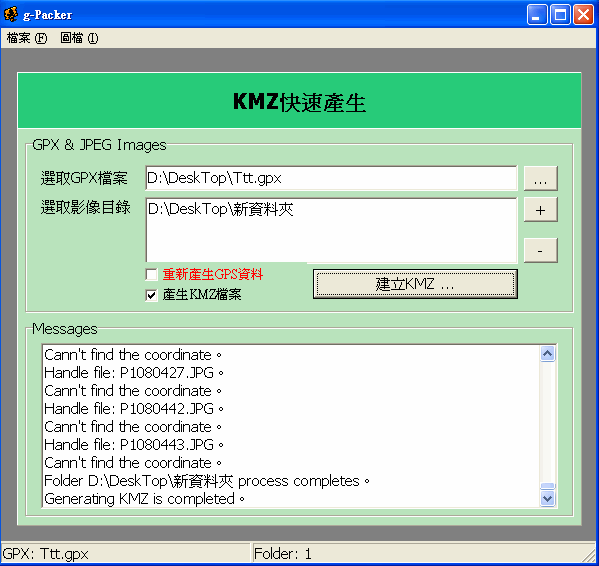Click the GPX file path input field
The image size is (599, 566).
pyautogui.click(x=331, y=178)
